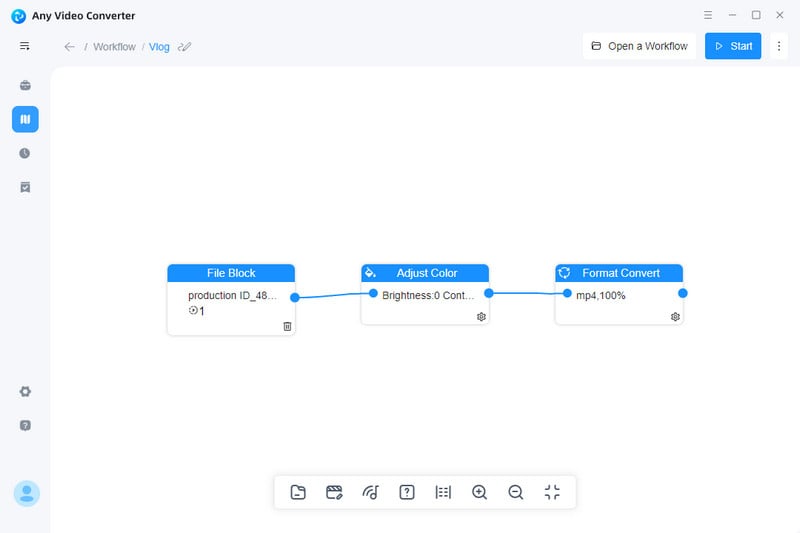The height and width of the screenshot is (533, 800).
Task: Select the Format Convert block header
Action: (x=619, y=273)
